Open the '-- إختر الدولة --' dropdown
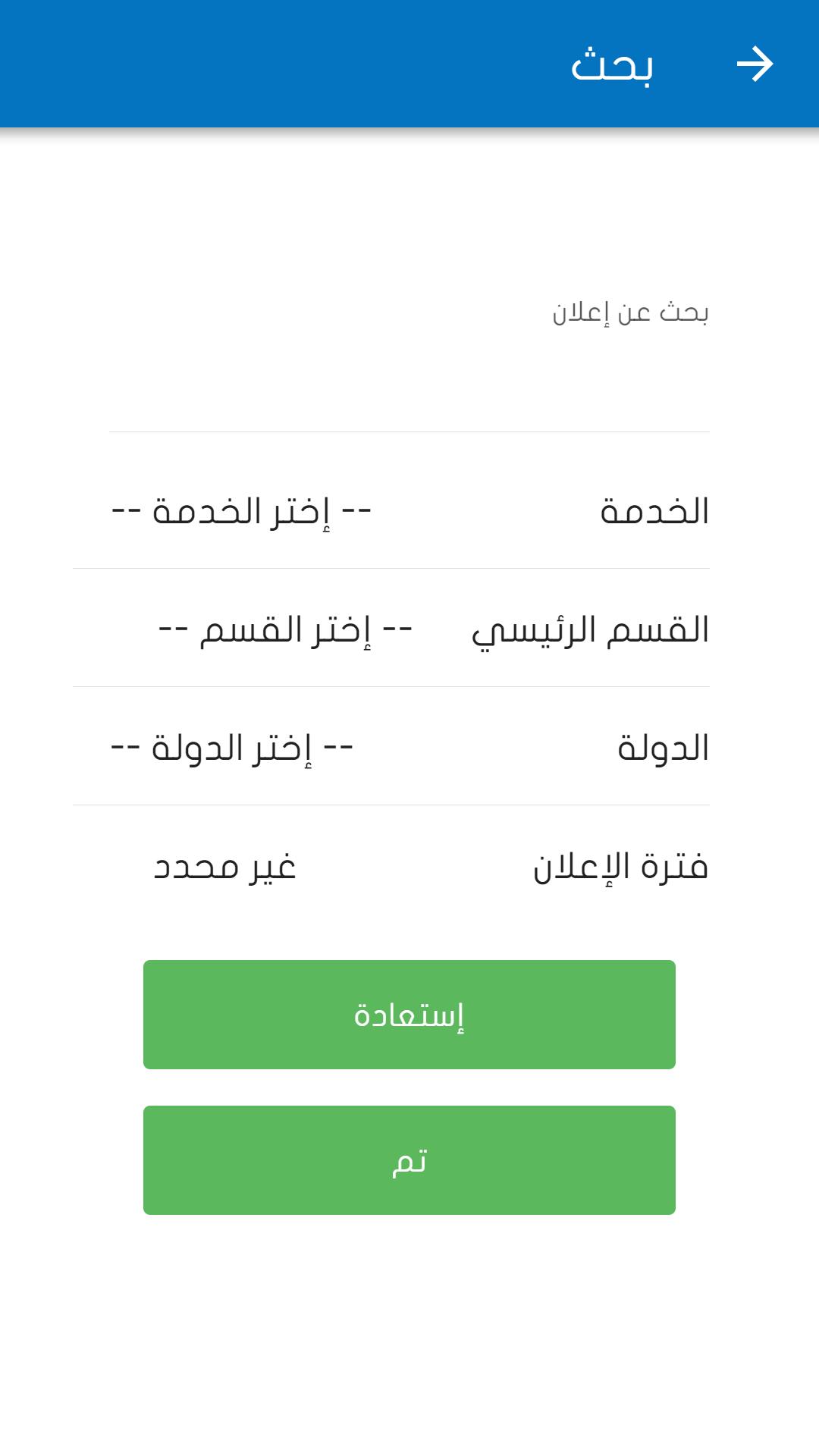 click(232, 748)
